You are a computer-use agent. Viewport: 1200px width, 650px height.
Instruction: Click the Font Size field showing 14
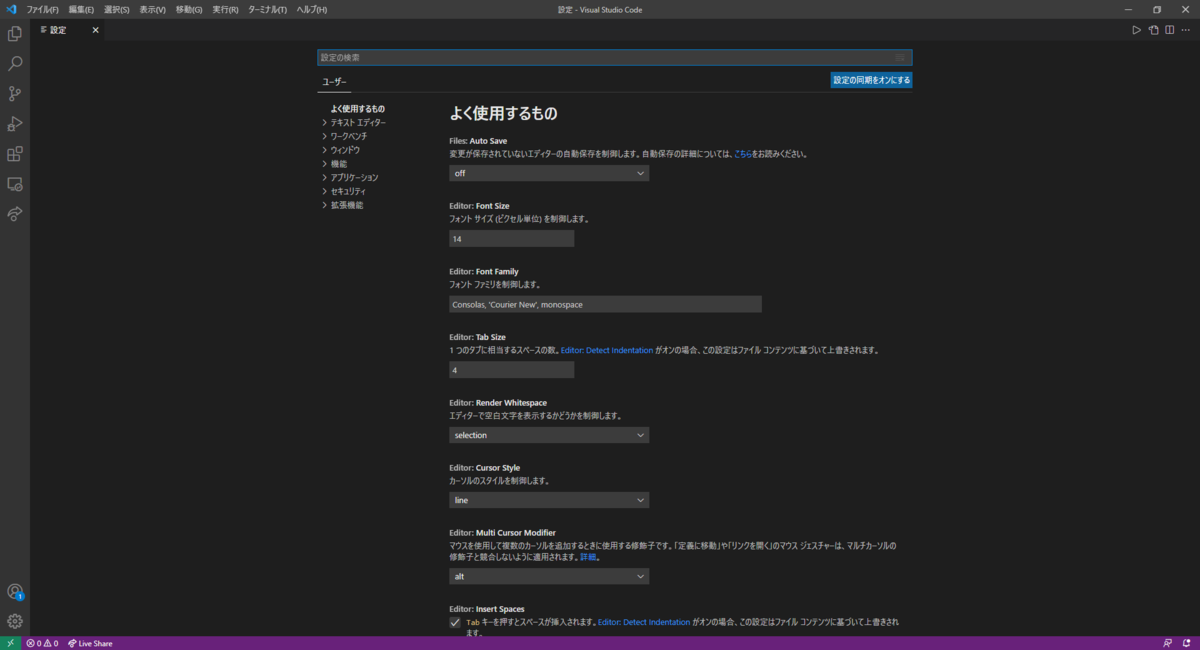pyautogui.click(x=511, y=239)
